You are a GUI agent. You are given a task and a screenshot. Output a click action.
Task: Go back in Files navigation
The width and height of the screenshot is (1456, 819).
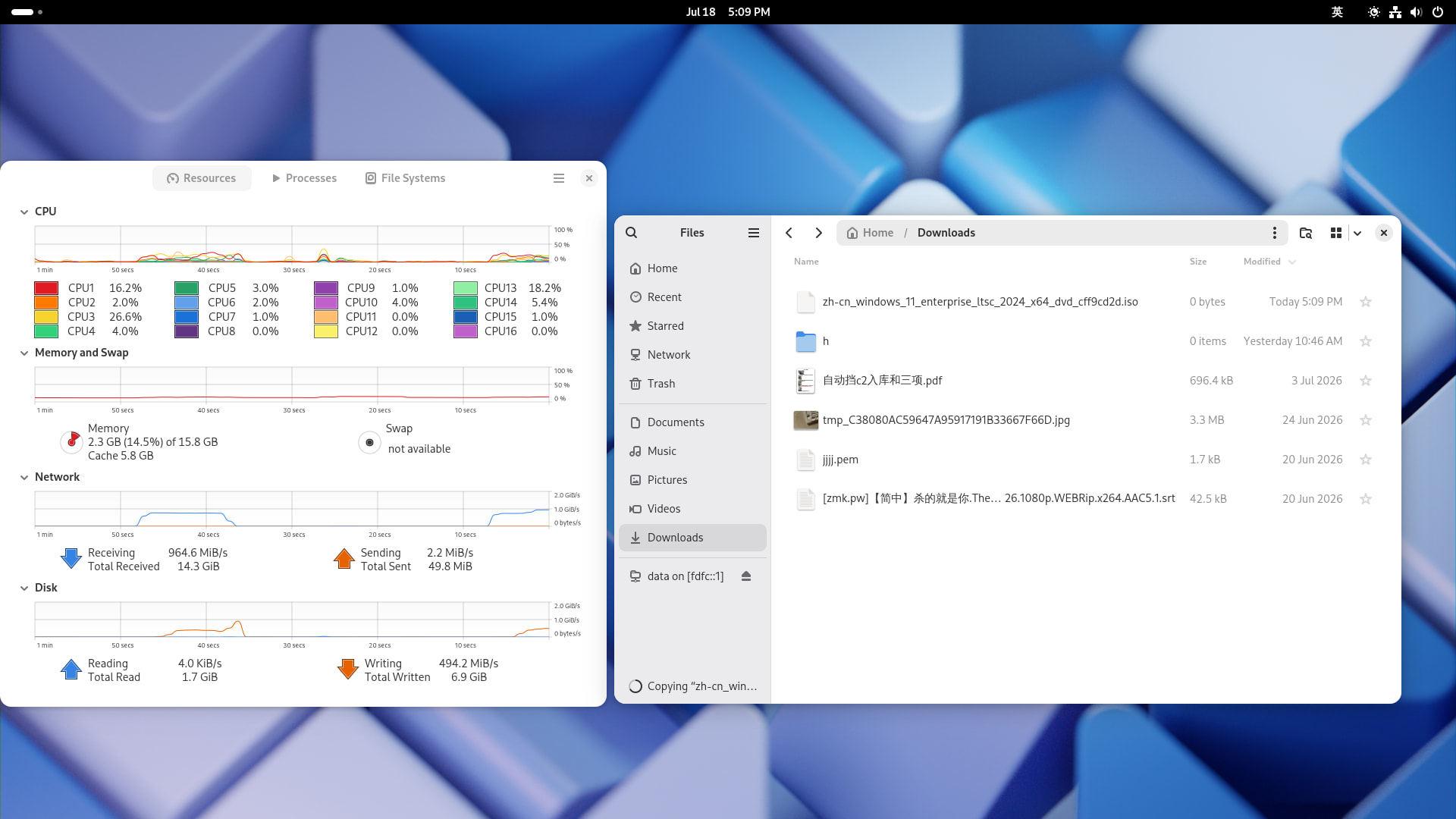tap(789, 233)
